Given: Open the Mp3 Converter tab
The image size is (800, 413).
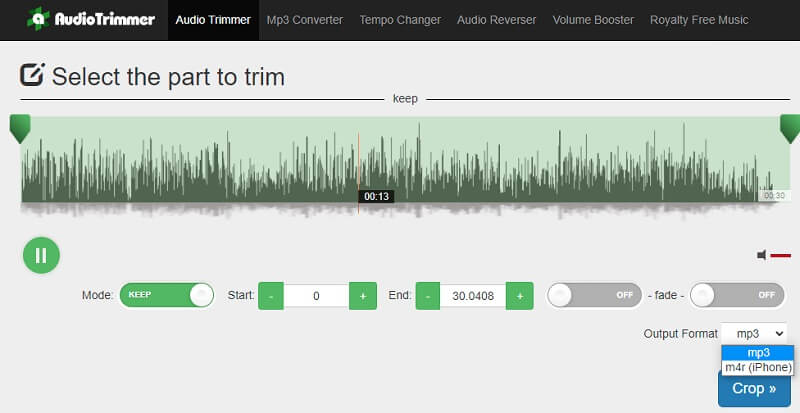Looking at the screenshot, I should click(x=304, y=19).
